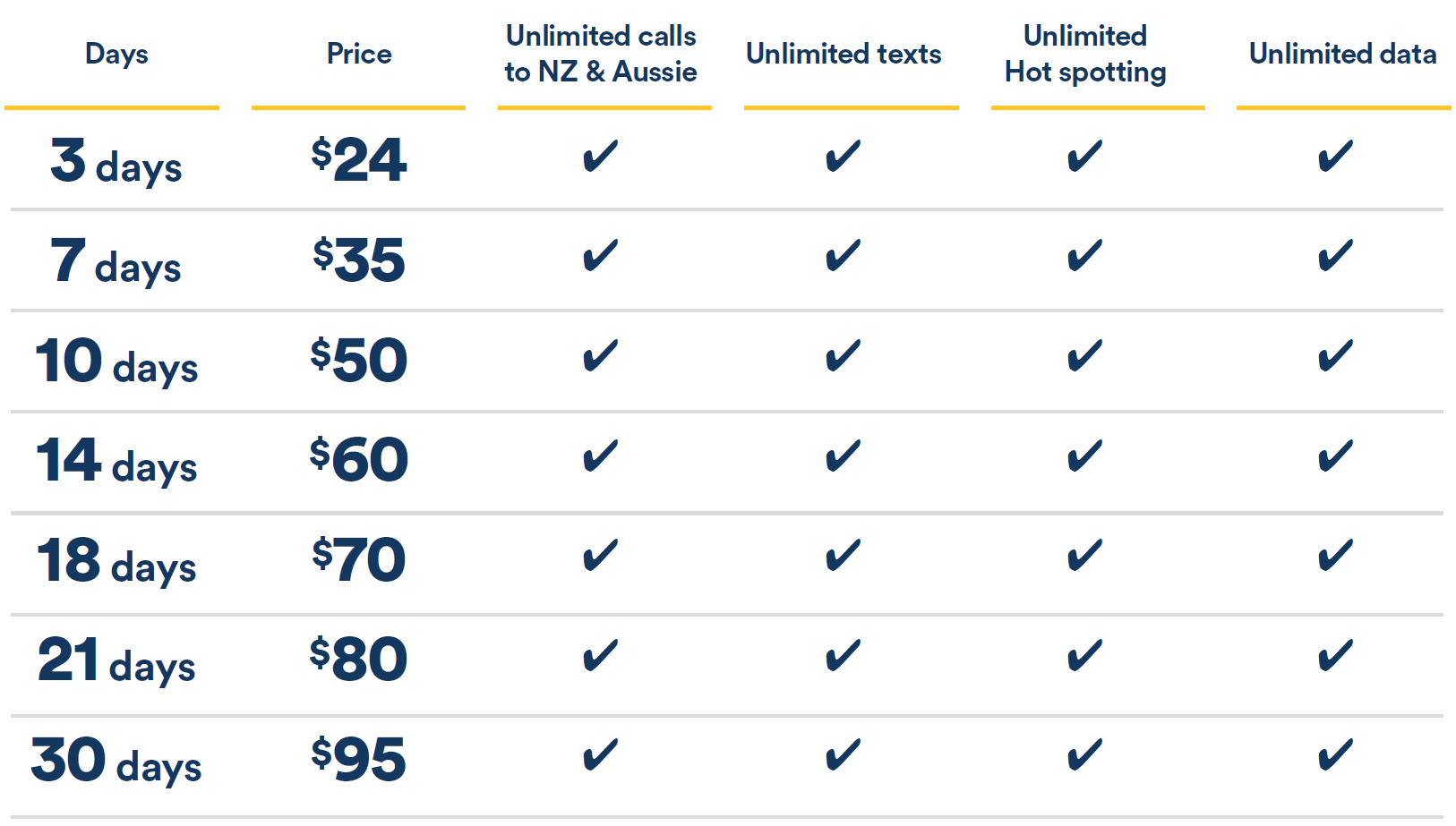Select the Days column header
Image resolution: width=1456 pixels, height=826 pixels.
pos(116,55)
